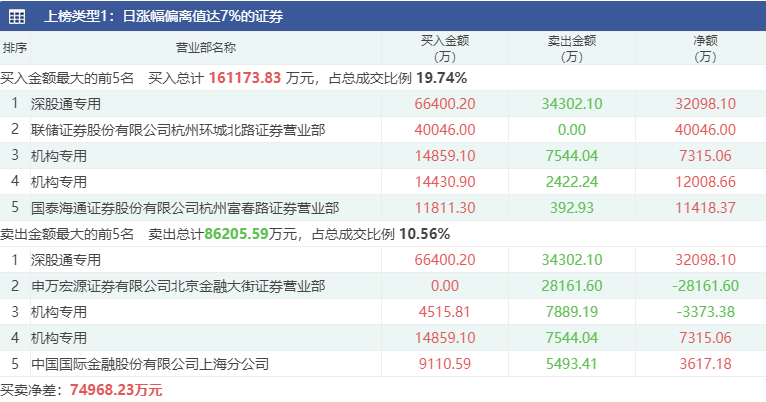766x402 pixels.
Task: Select the sell turnover ratio 10.56%
Action: pos(424,234)
